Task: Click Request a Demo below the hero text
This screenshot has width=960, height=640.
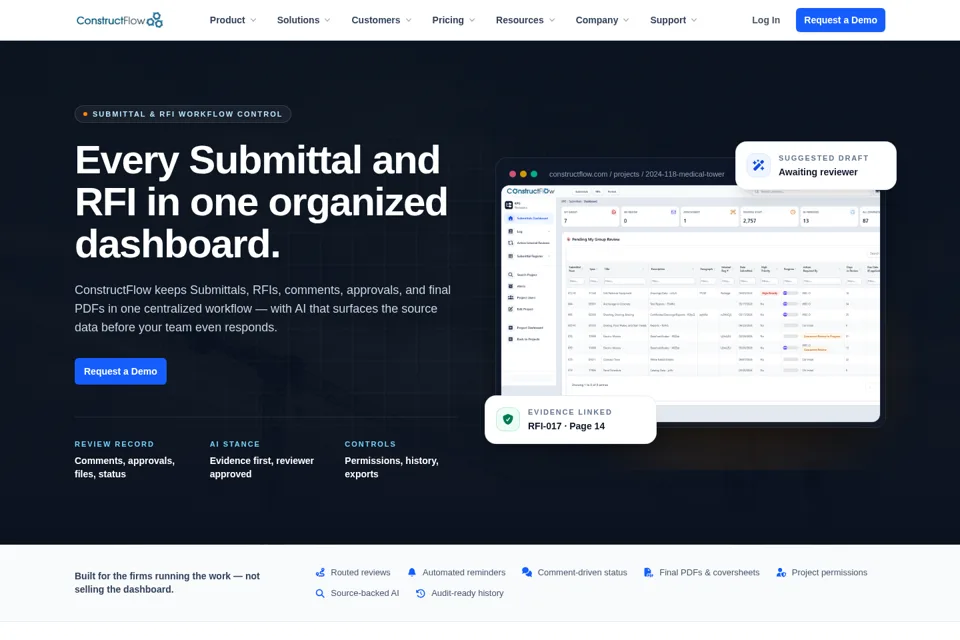Action: coord(121,372)
